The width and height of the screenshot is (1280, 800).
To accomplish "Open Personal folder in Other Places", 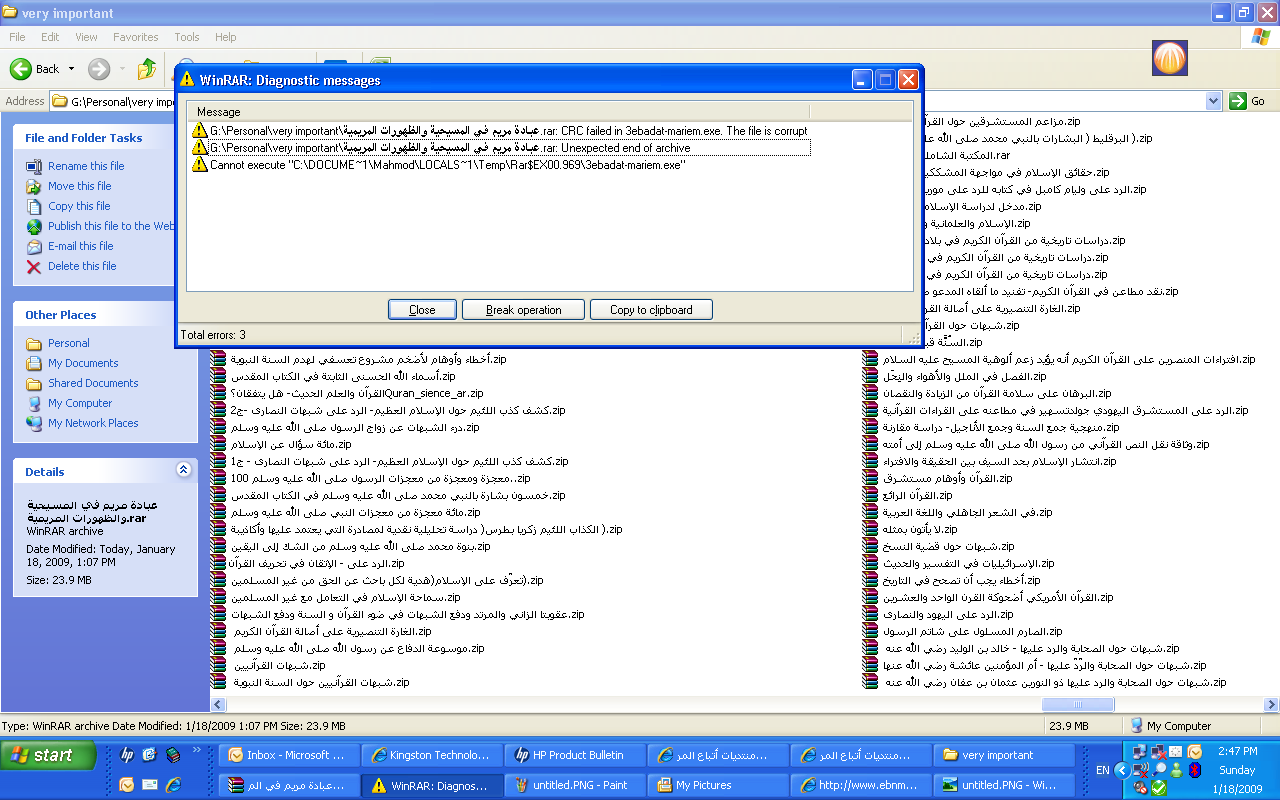I will 69,343.
